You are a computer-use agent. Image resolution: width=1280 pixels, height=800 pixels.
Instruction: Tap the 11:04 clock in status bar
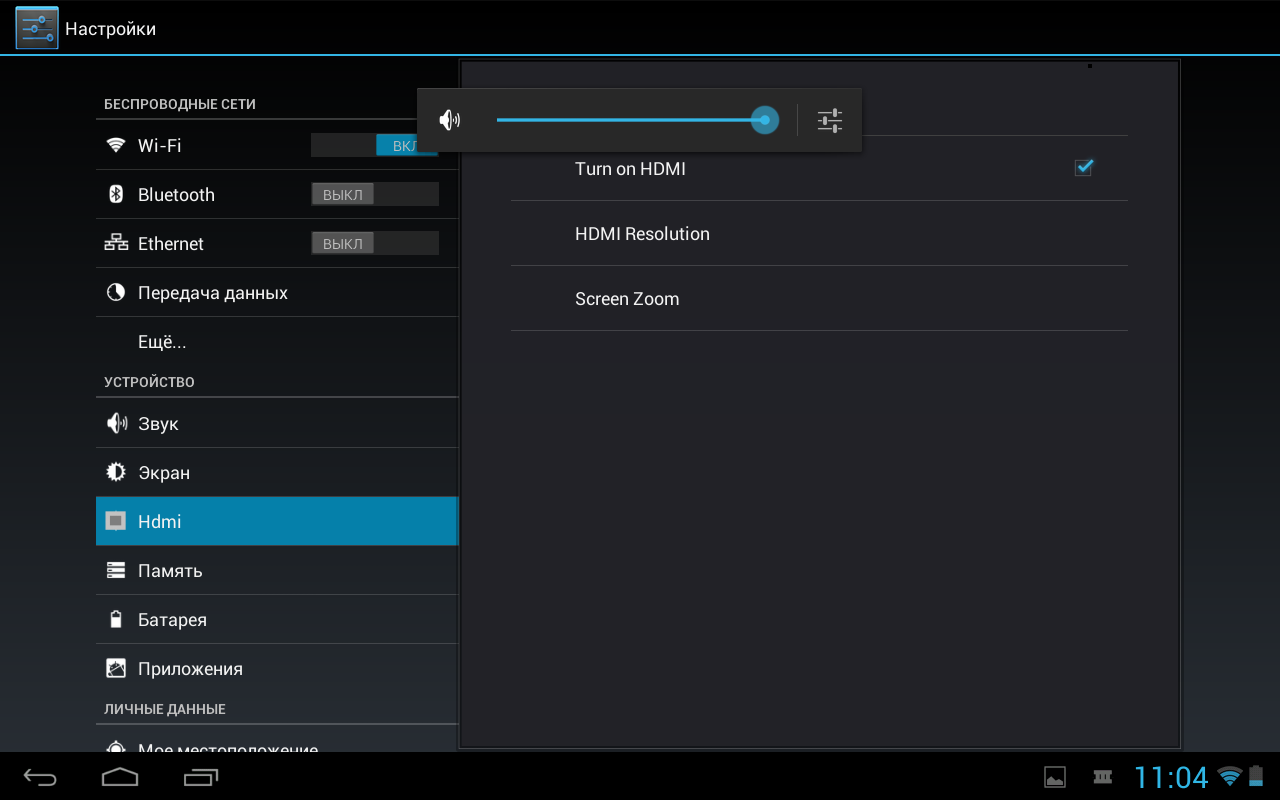pos(1170,777)
